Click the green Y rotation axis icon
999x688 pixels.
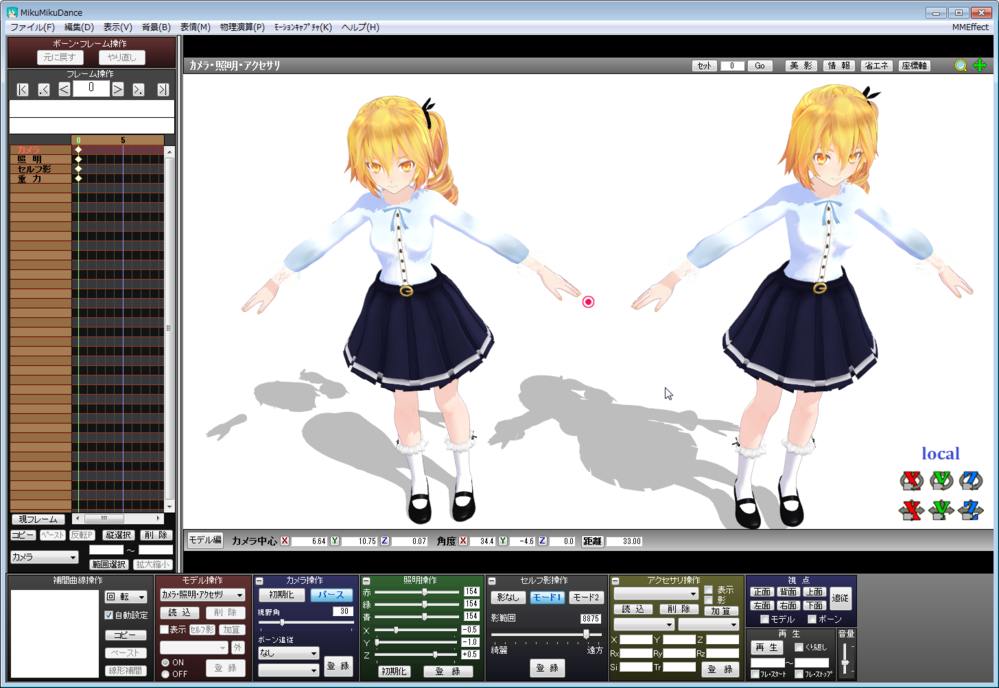940,481
